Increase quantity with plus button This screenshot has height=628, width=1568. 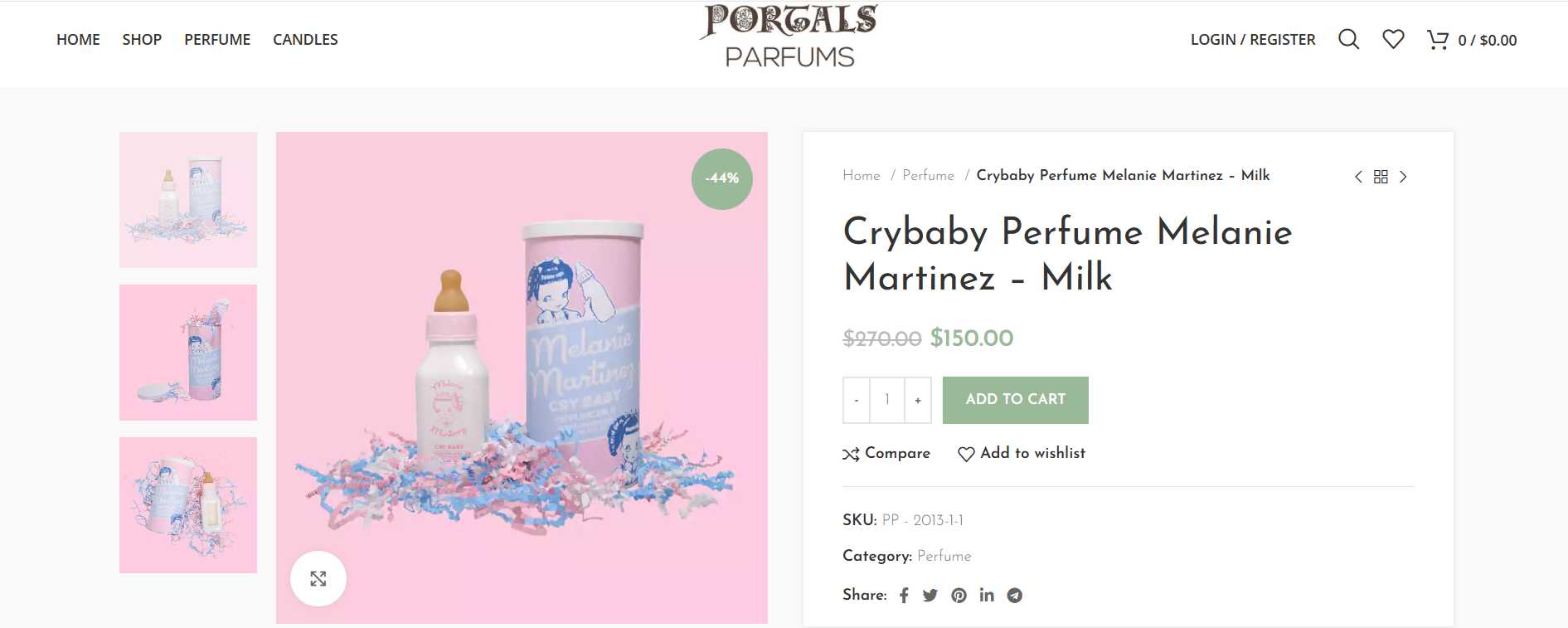pyautogui.click(x=918, y=400)
